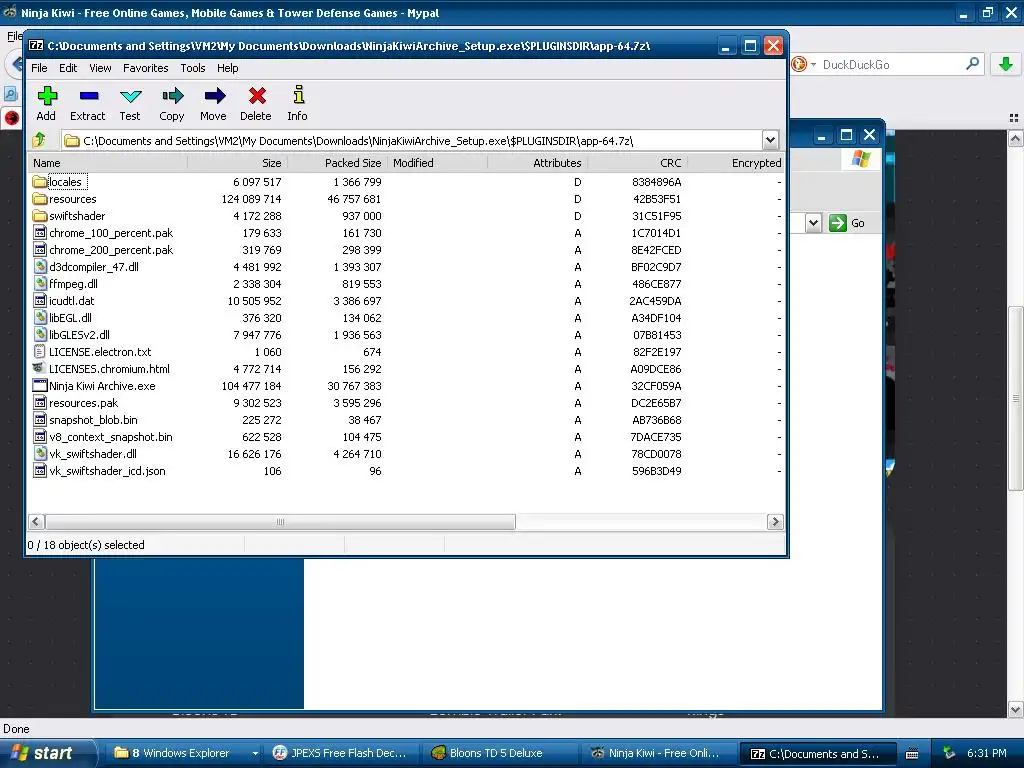Click the search magnifier in DuckDuckGo box
The image size is (1024, 768).
coord(972,63)
